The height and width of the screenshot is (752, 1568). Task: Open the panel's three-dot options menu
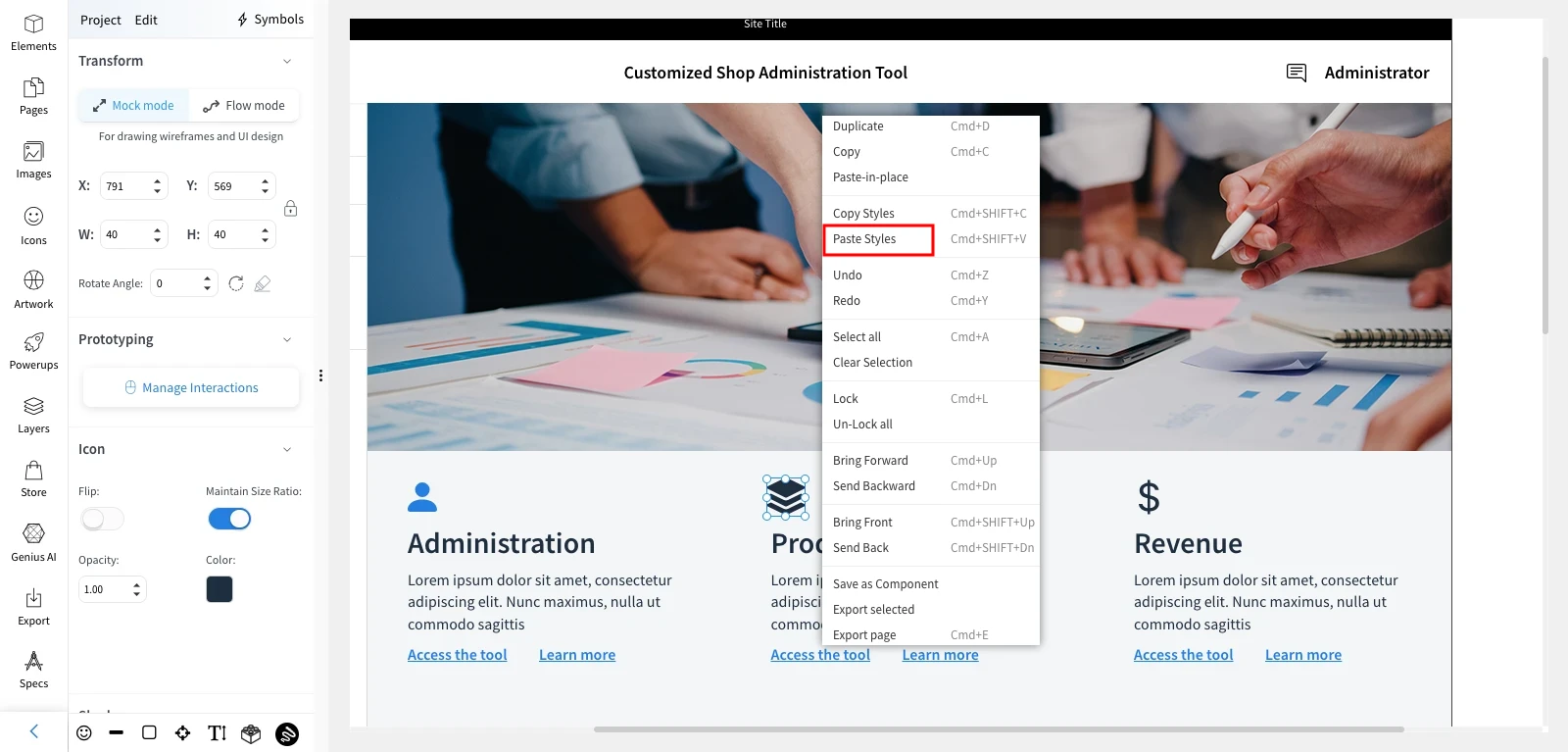tap(320, 376)
